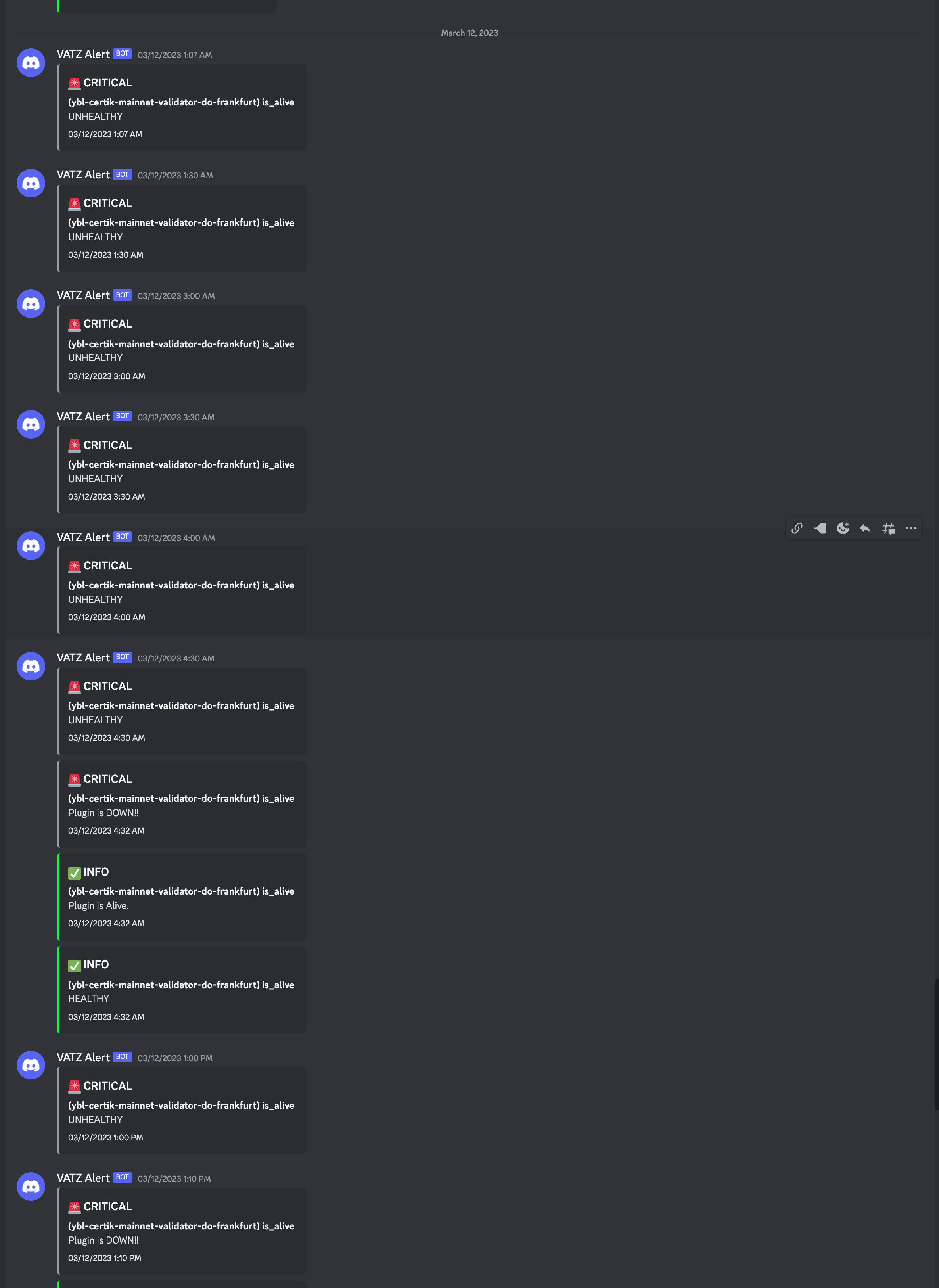The image size is (939, 1288).
Task: Click the tag-shaped icon in hover toolbar
Action: click(x=820, y=528)
